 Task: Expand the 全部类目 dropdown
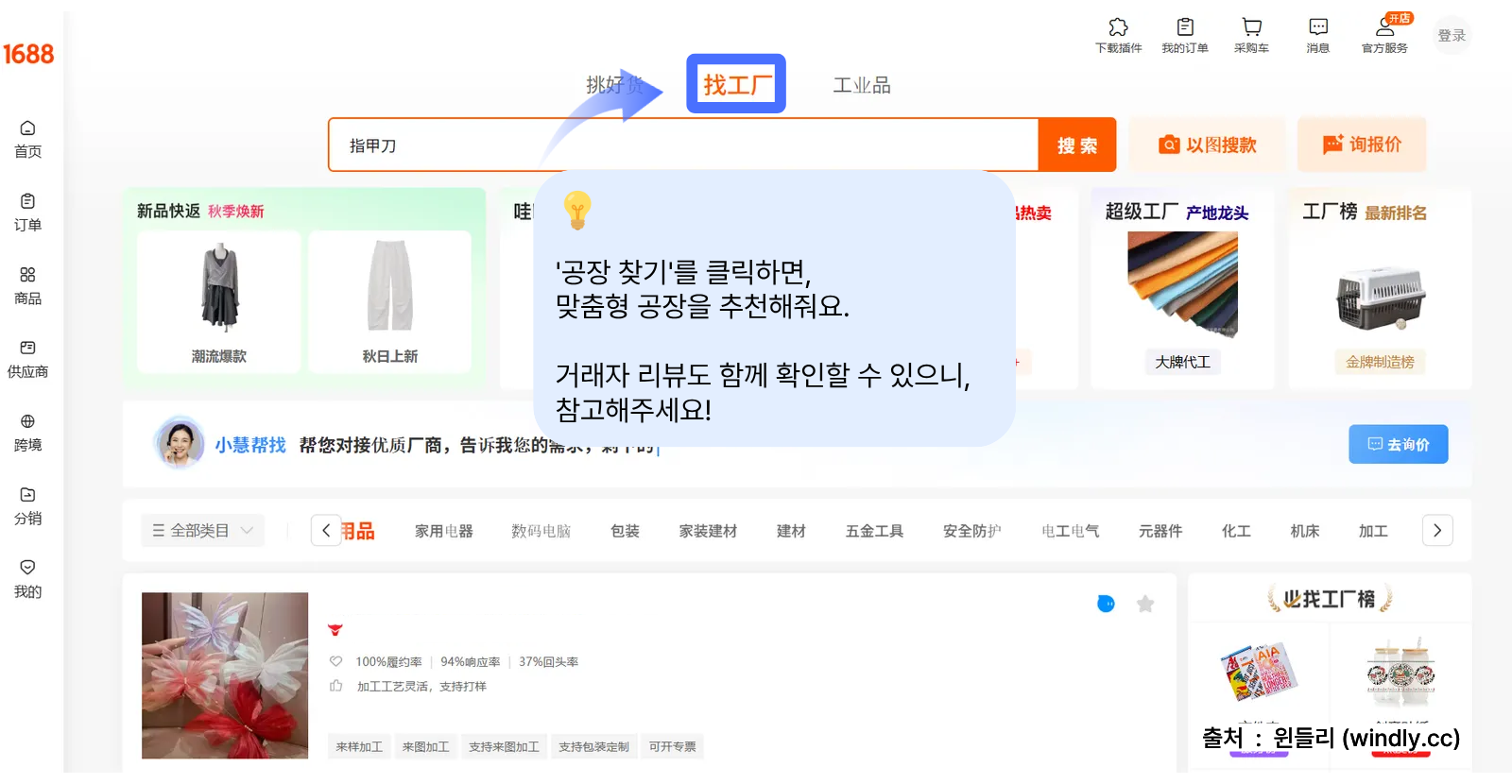coord(202,531)
